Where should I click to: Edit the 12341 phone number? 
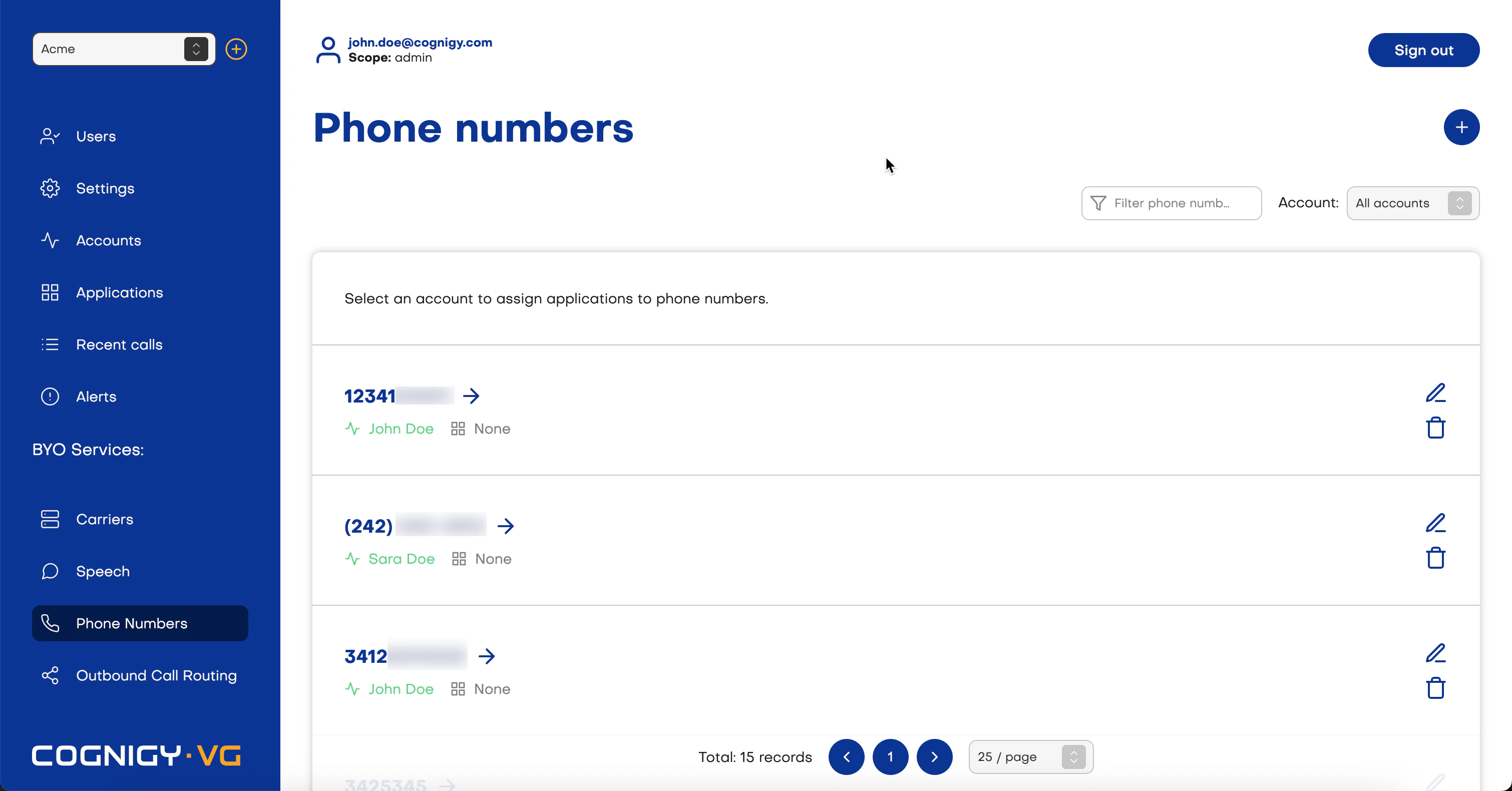coord(1436,392)
